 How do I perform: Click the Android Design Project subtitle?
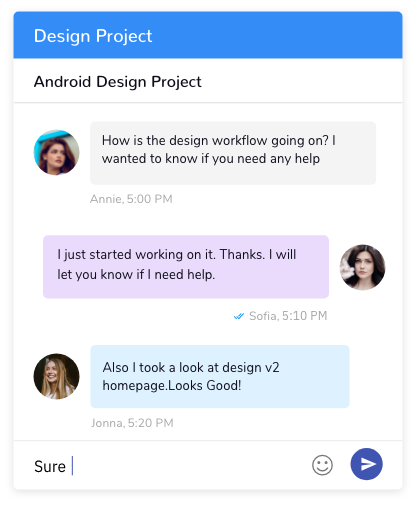117,82
